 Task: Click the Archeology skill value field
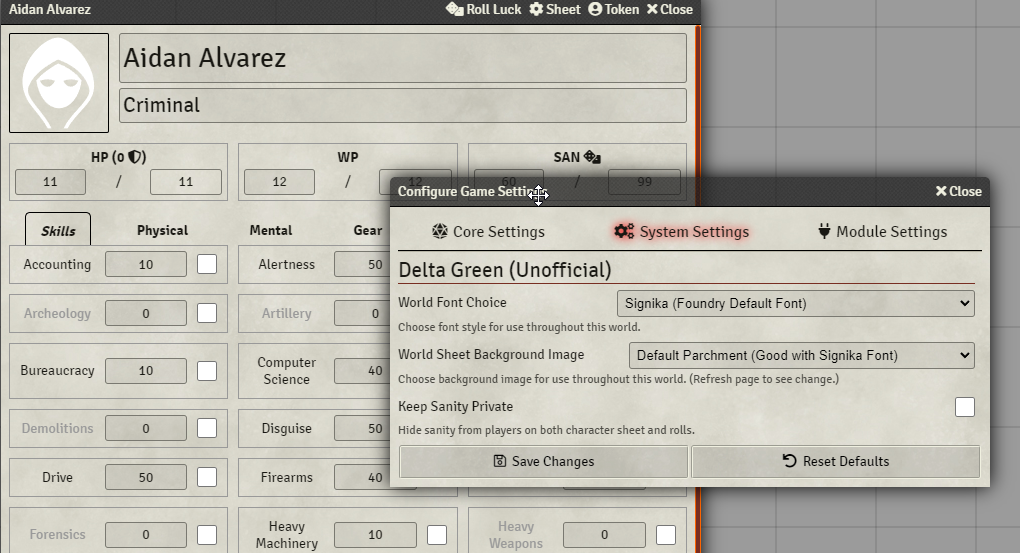coord(146,313)
